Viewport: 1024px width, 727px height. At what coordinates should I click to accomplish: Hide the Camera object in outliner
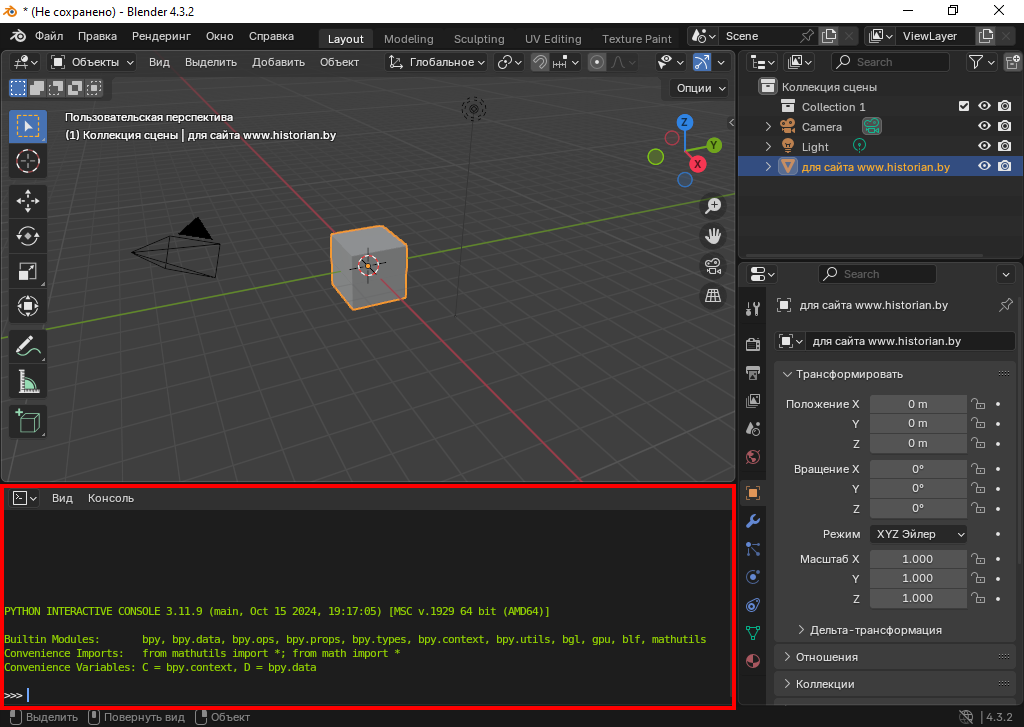(984, 127)
